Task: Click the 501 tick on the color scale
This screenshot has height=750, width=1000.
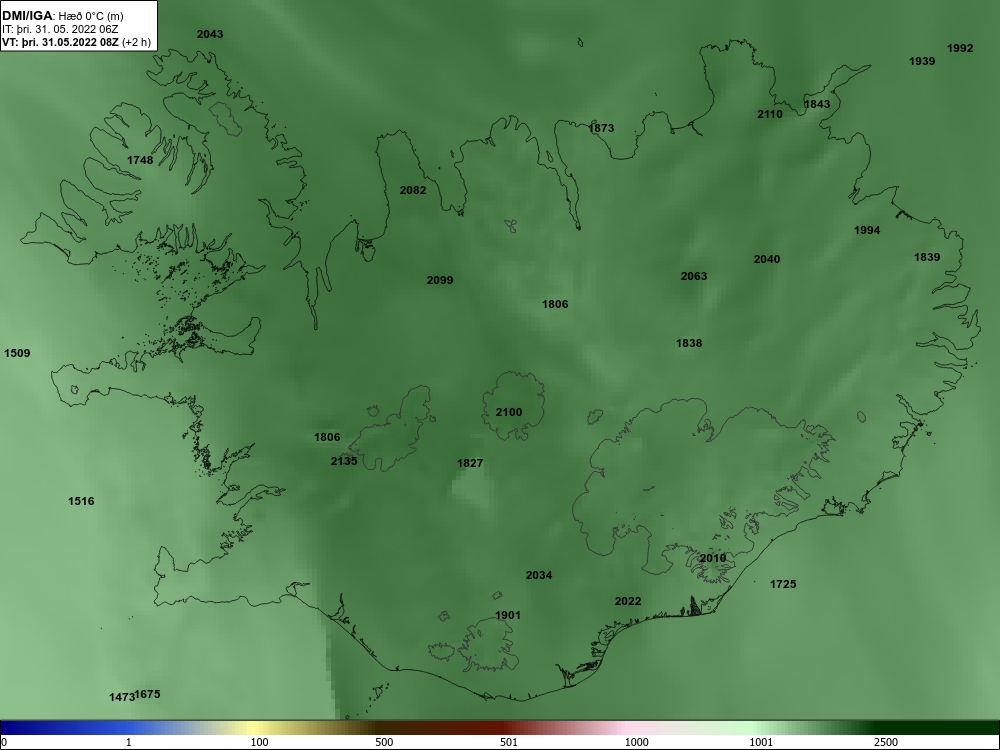Action: [x=509, y=742]
